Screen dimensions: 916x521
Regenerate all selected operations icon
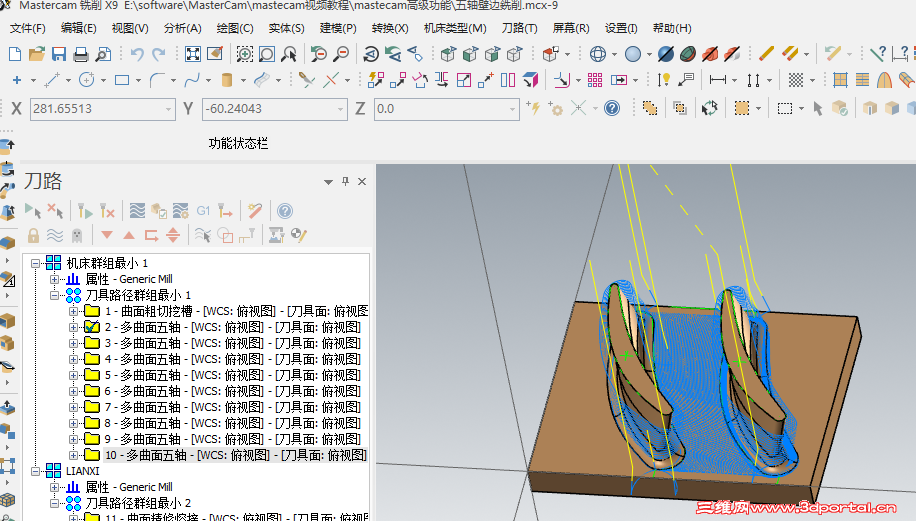85,211
